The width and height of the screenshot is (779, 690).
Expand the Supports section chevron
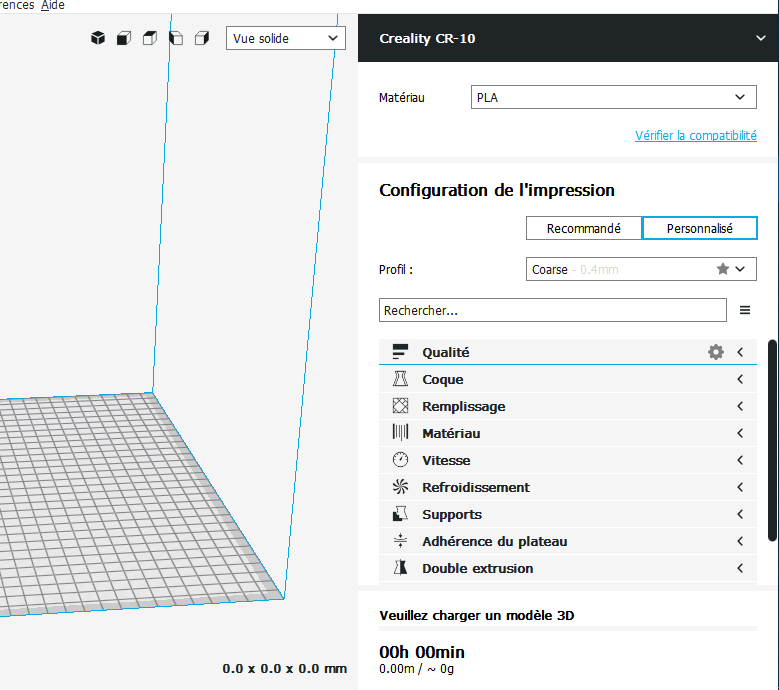[740, 514]
